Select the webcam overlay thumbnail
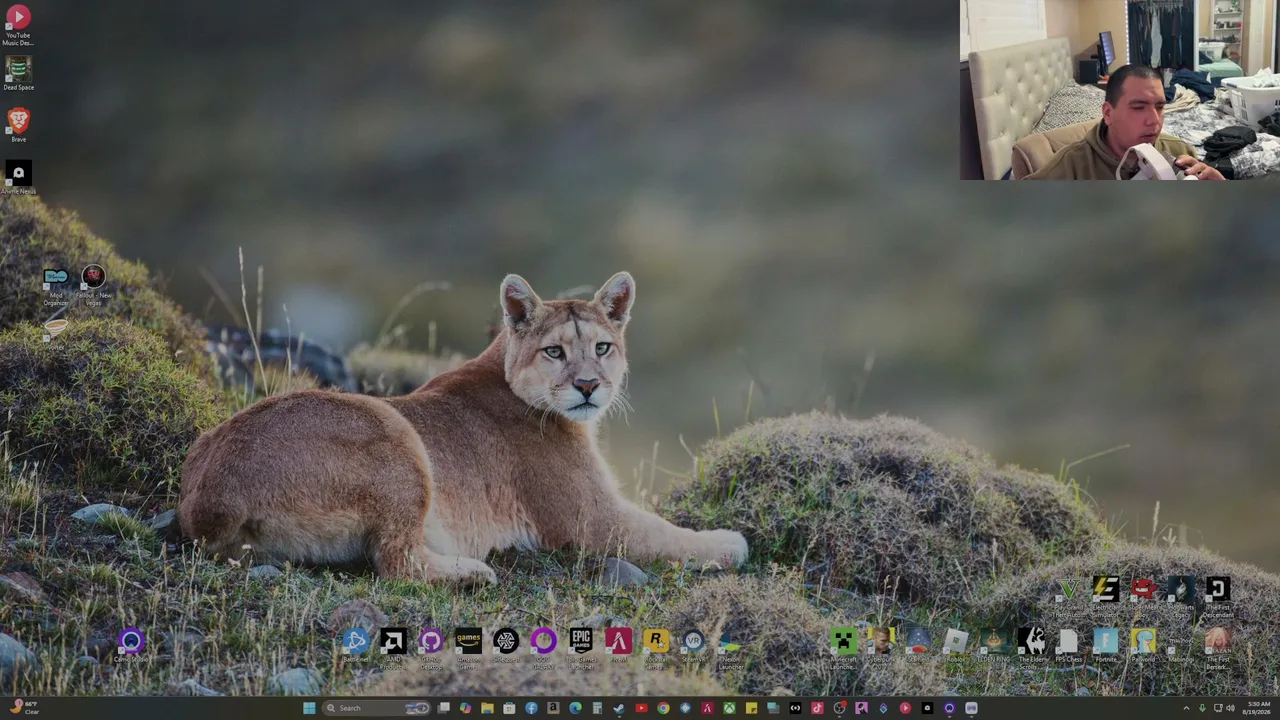The width and height of the screenshot is (1280, 720). pyautogui.click(x=1120, y=90)
